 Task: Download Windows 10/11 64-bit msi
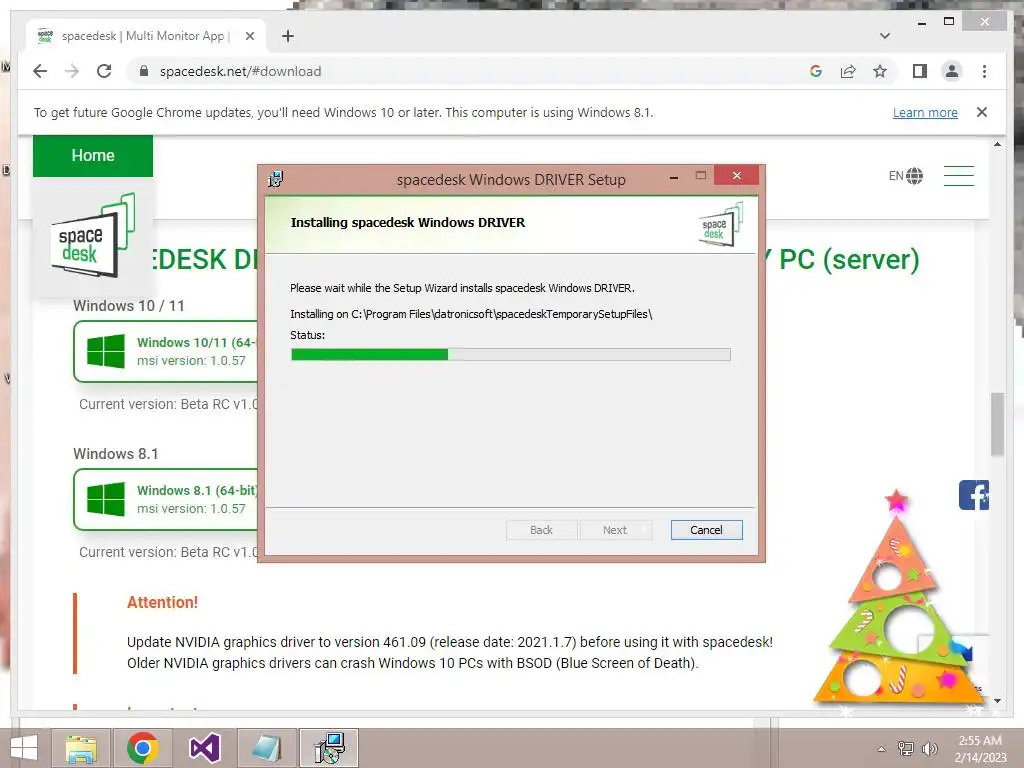coord(167,351)
